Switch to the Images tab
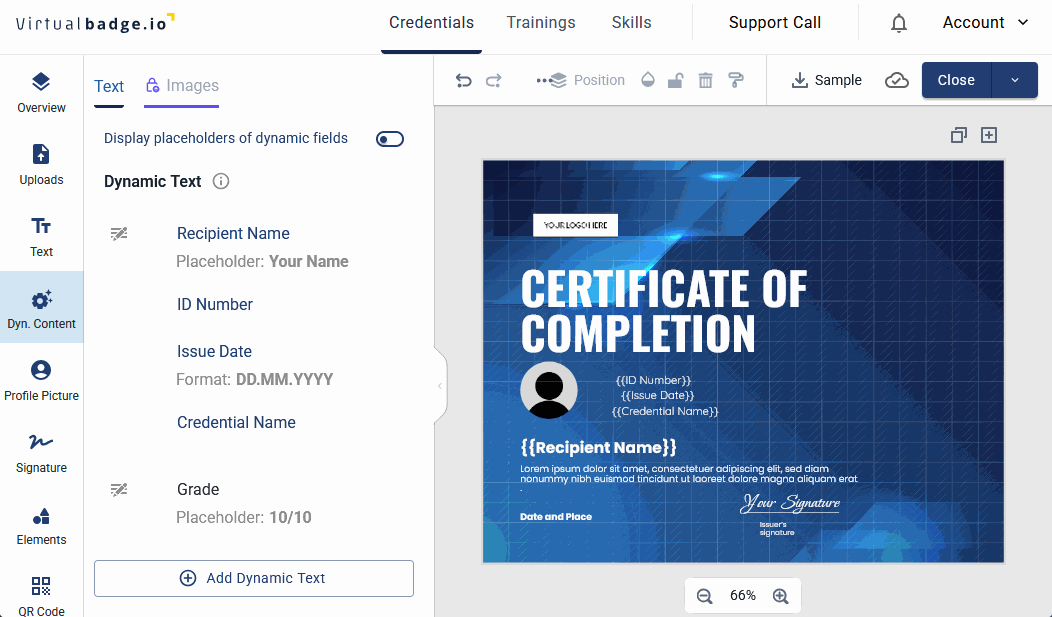This screenshot has width=1052, height=617. (181, 86)
